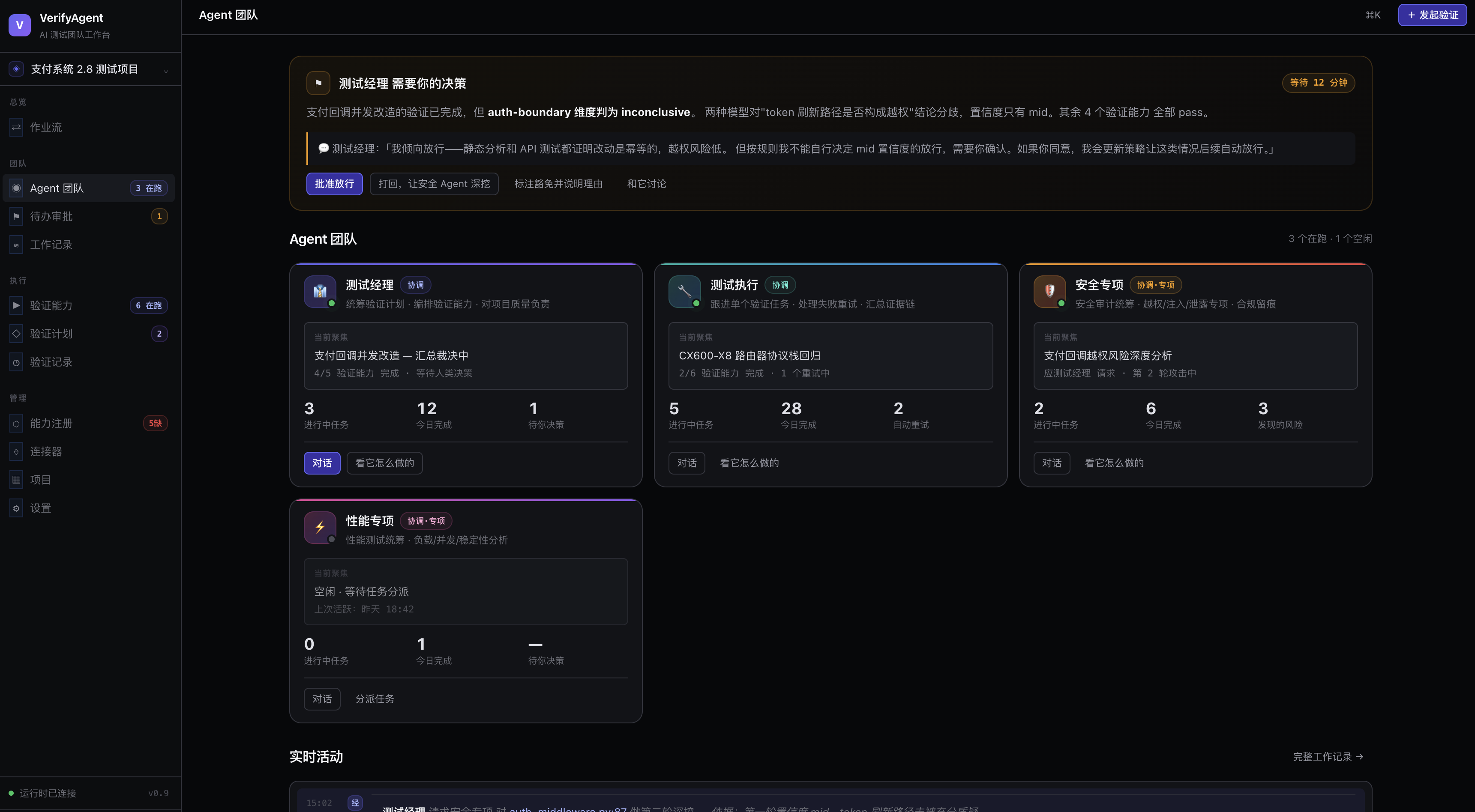Click 运行时已连接 status indicator
This screenshot has width=1475, height=812.
pyautogui.click(x=42, y=793)
